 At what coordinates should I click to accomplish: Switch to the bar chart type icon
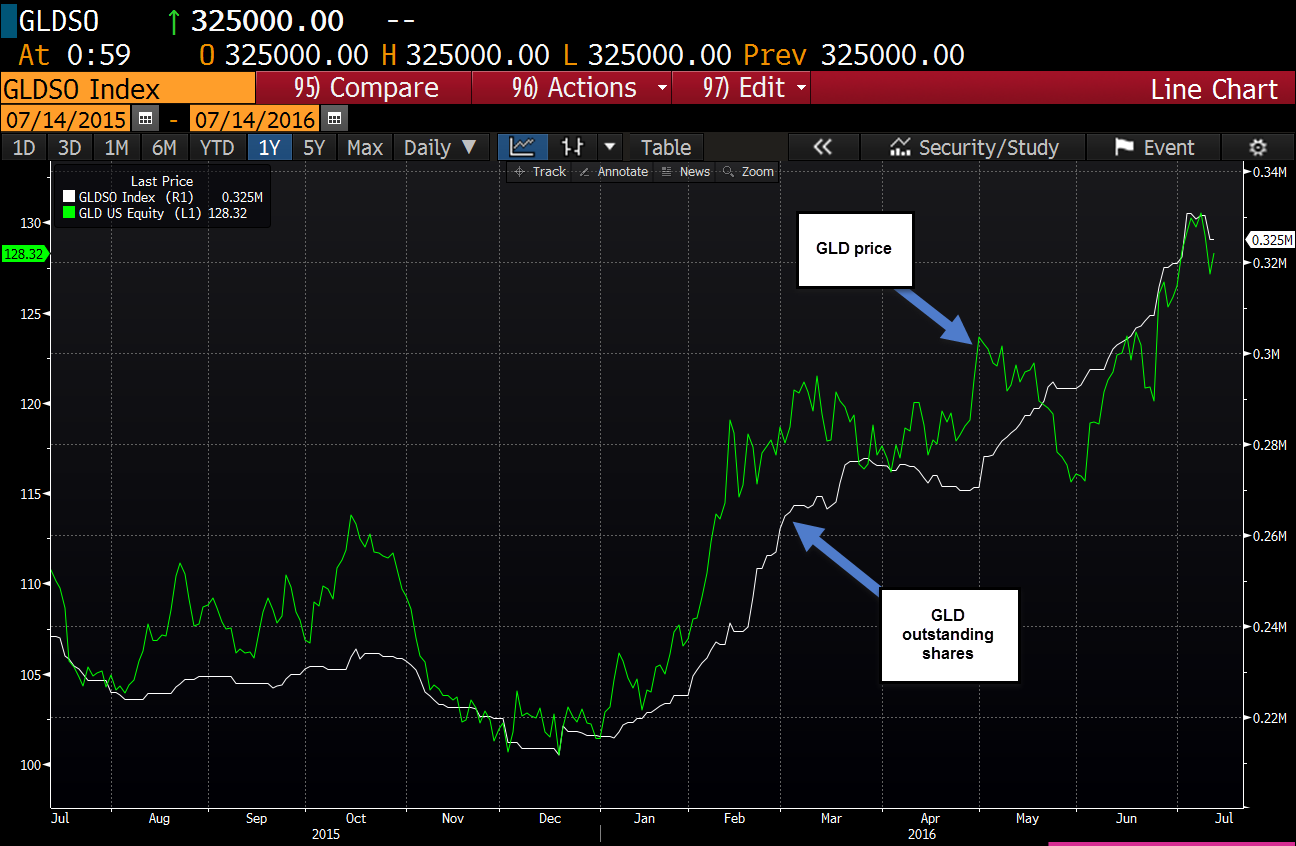[573, 147]
